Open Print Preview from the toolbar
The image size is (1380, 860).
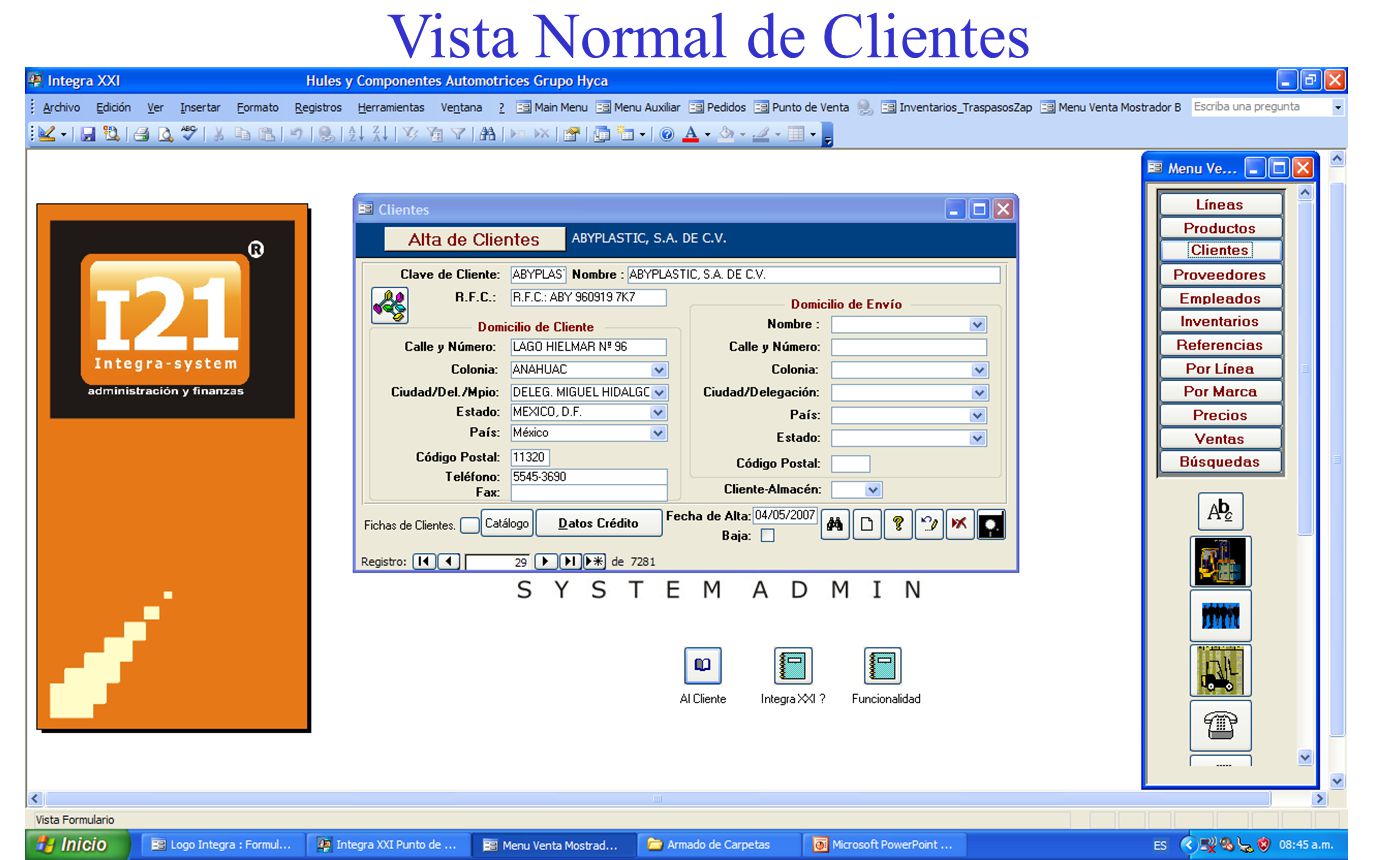[166, 133]
